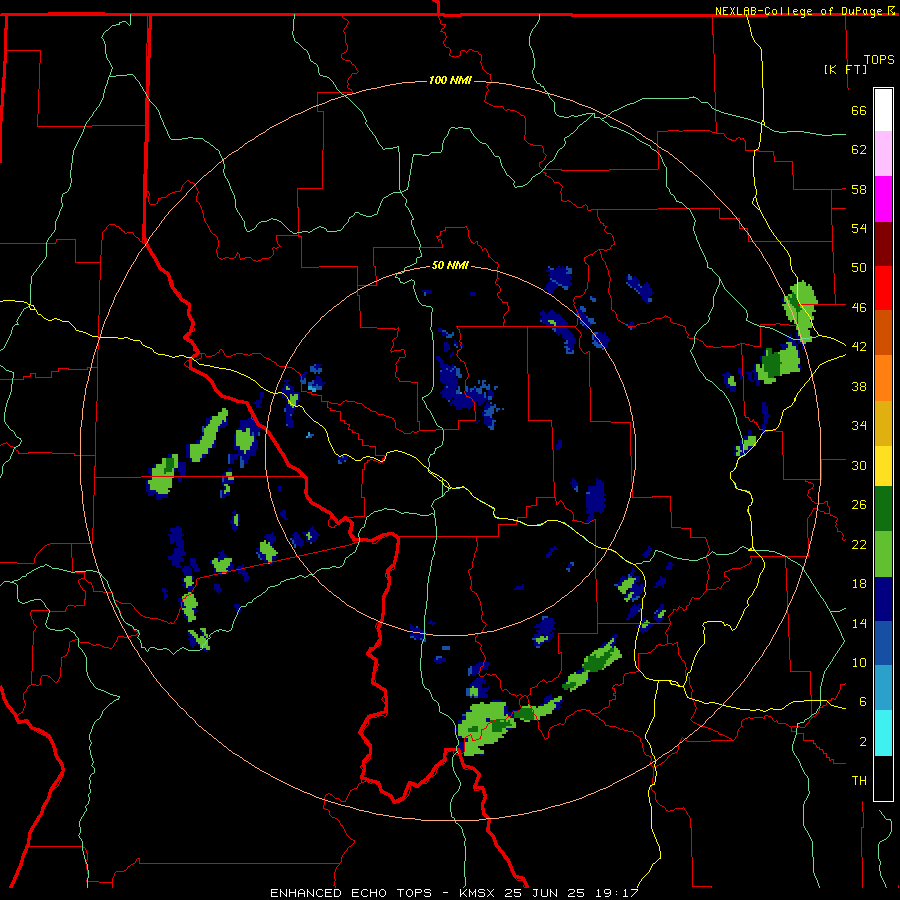The width and height of the screenshot is (900, 900).
Task: Click the legend value "58"
Action: 859,189
